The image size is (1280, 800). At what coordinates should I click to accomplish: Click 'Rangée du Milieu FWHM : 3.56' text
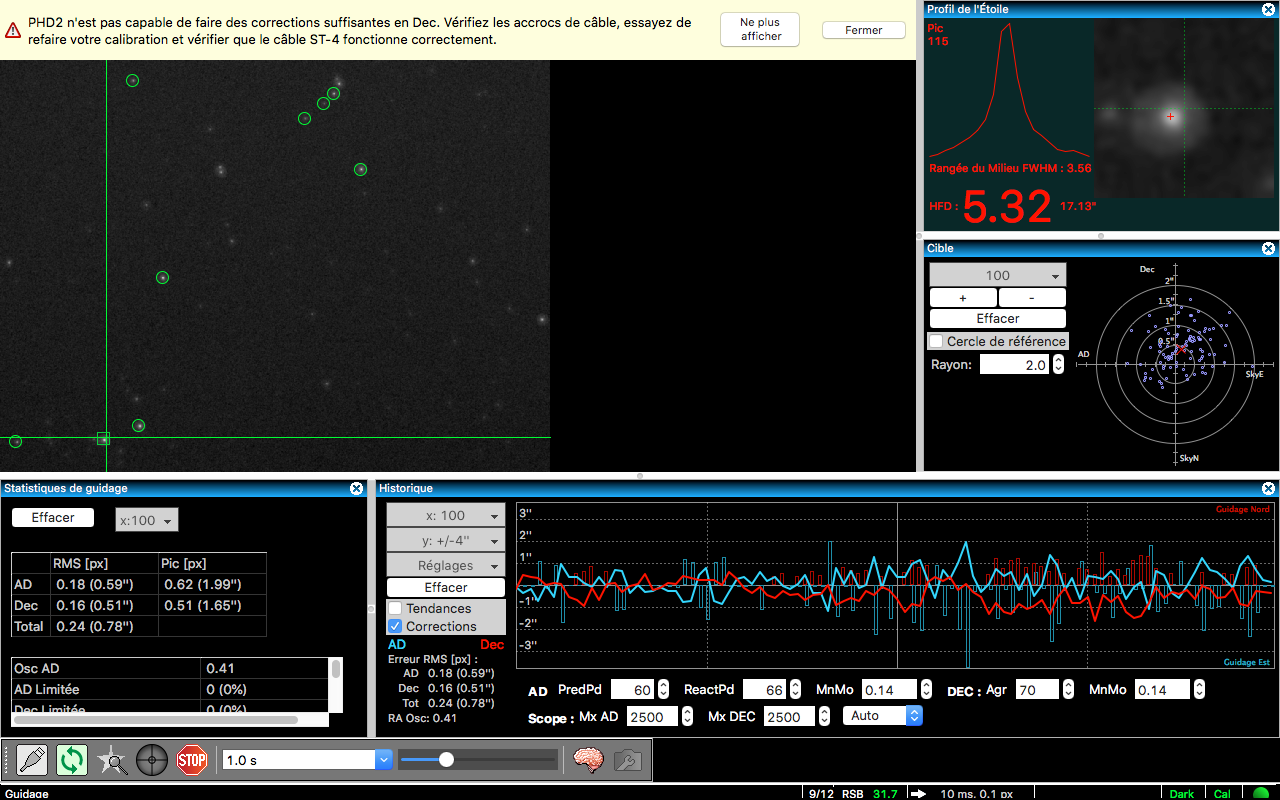point(1010,168)
